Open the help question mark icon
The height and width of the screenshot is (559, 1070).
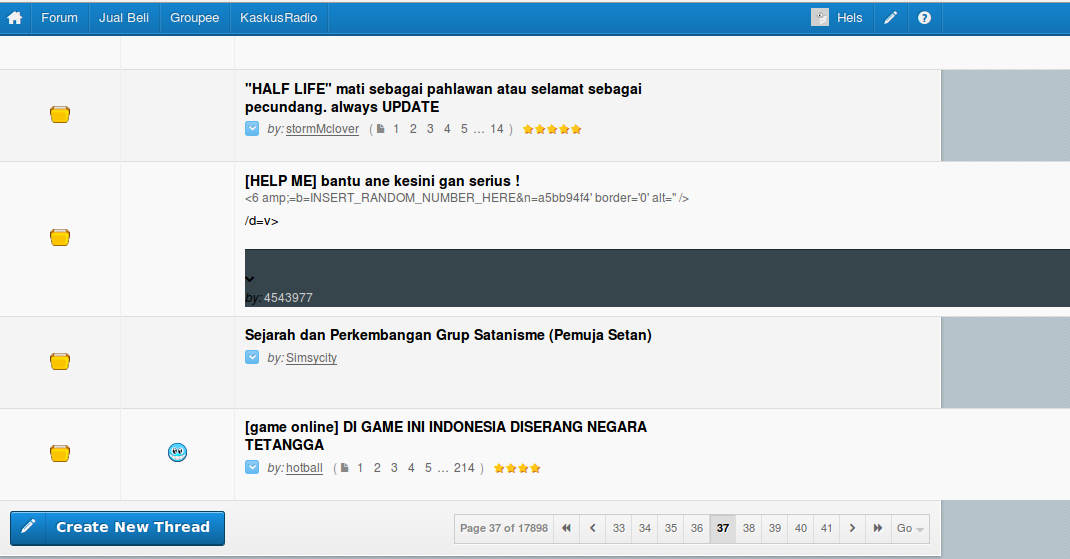tap(924, 18)
